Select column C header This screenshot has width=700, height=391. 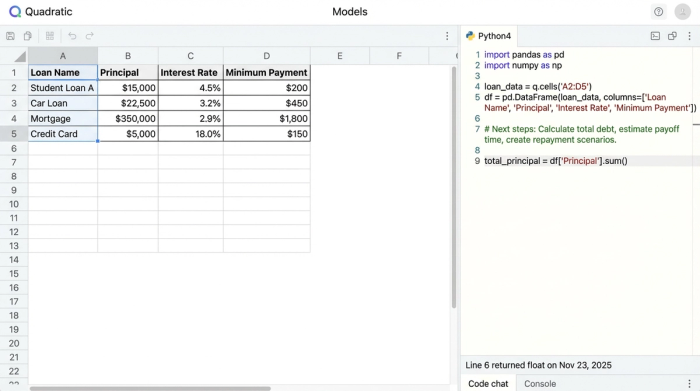click(191, 56)
